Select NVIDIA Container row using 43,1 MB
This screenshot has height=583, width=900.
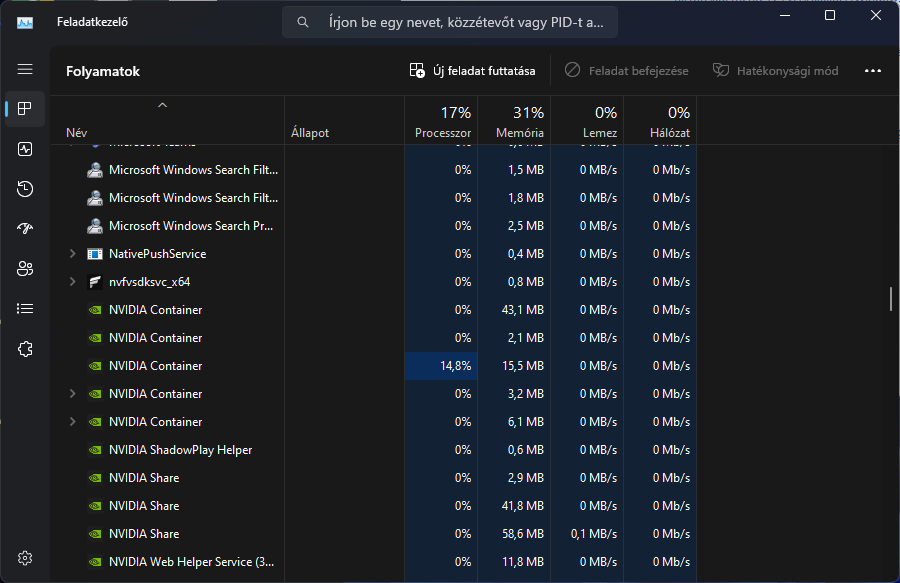pyautogui.click(x=374, y=310)
